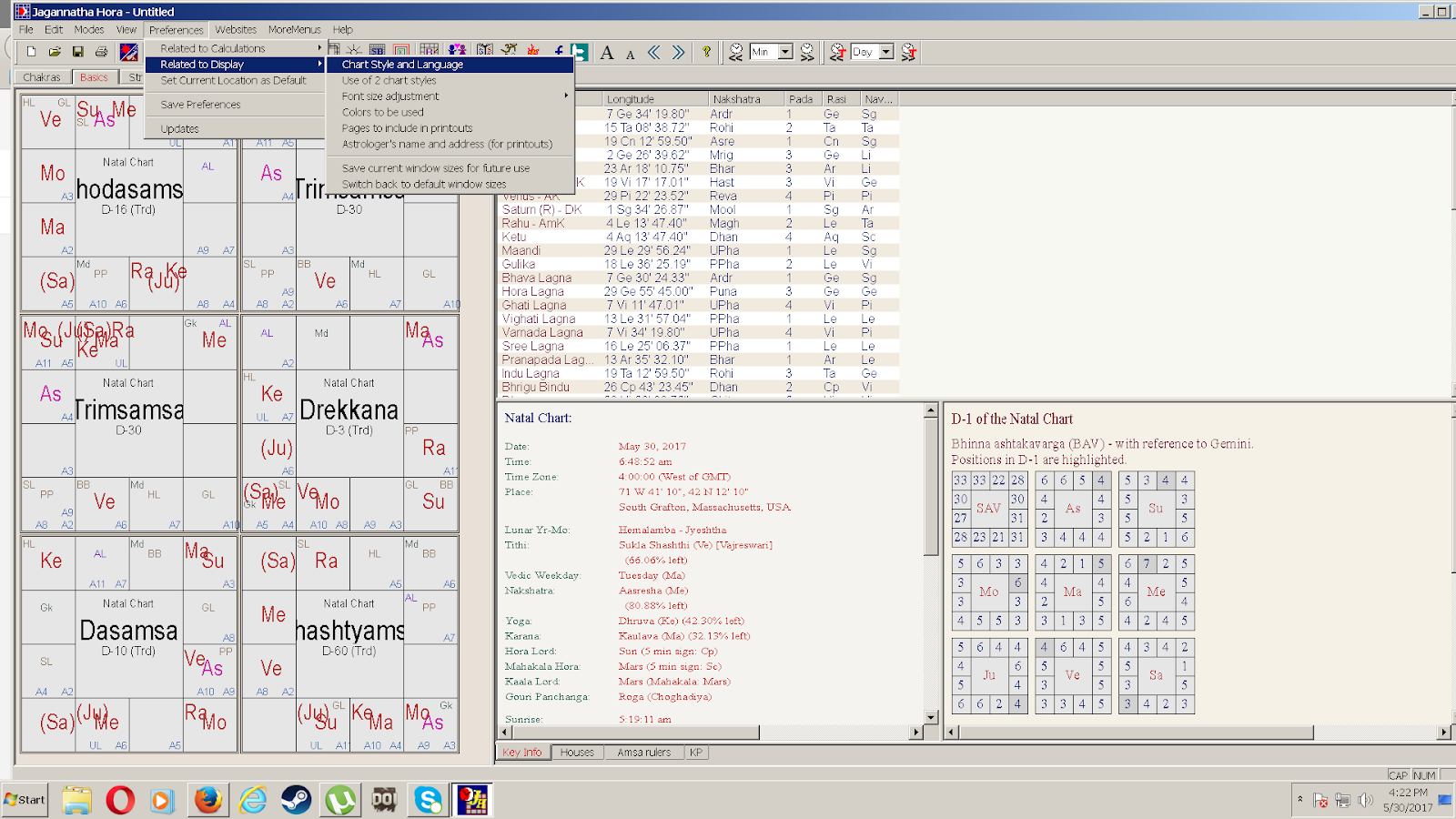Expand the Font size adjustment submenu

point(450,96)
